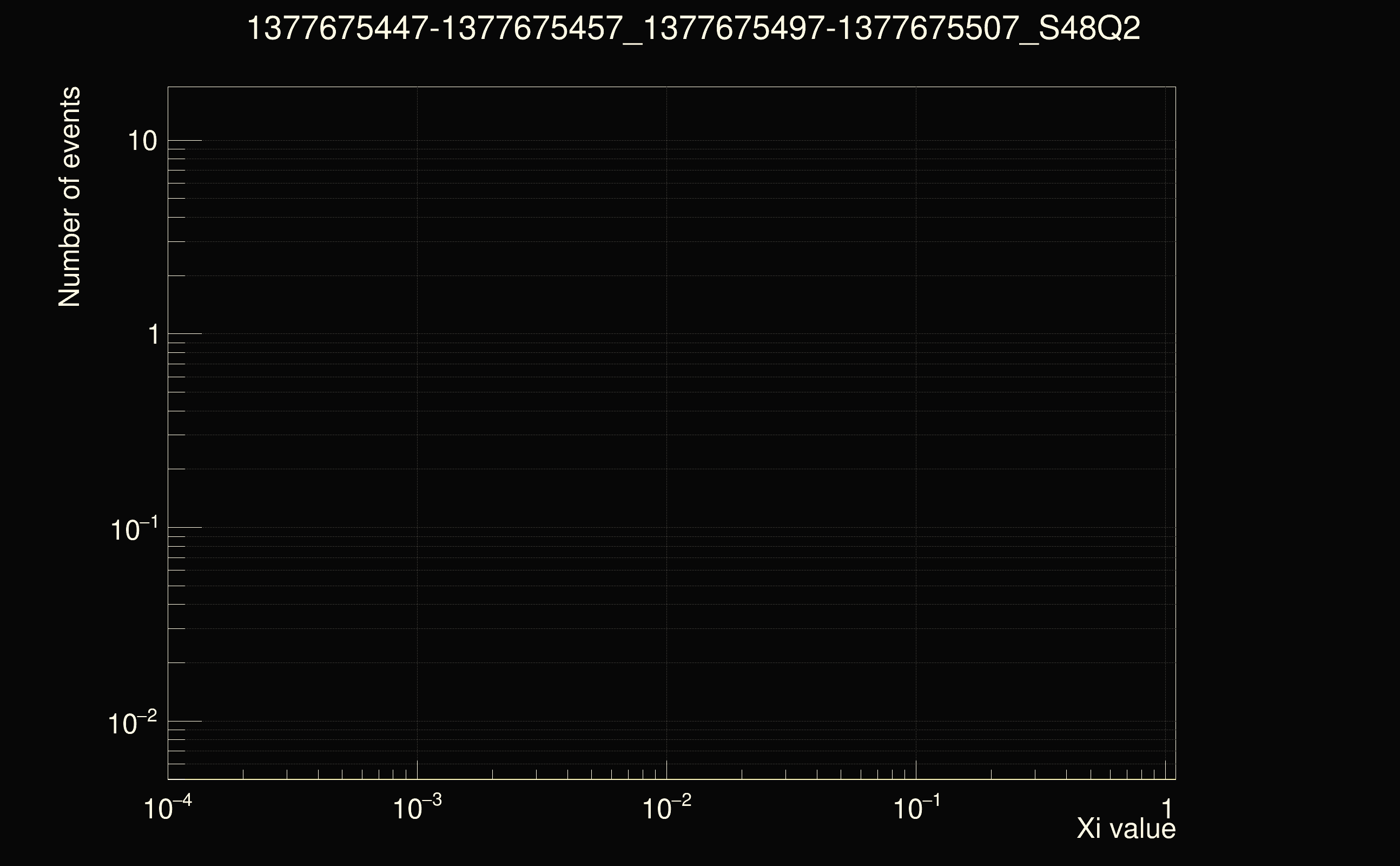Click the 'Number of events' y-axis label

tap(69, 196)
